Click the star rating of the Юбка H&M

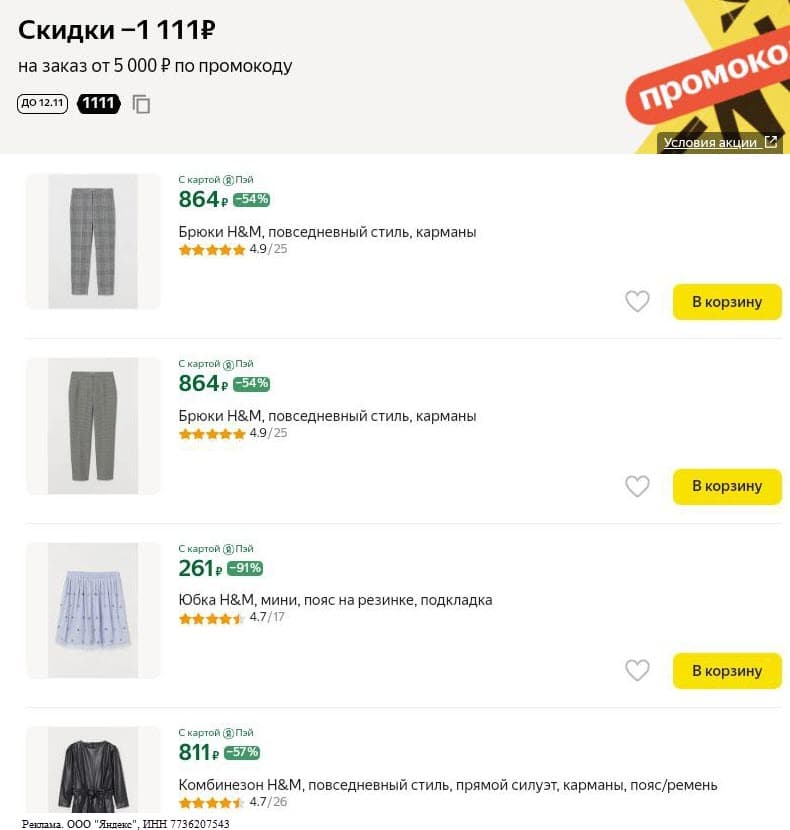[210, 619]
